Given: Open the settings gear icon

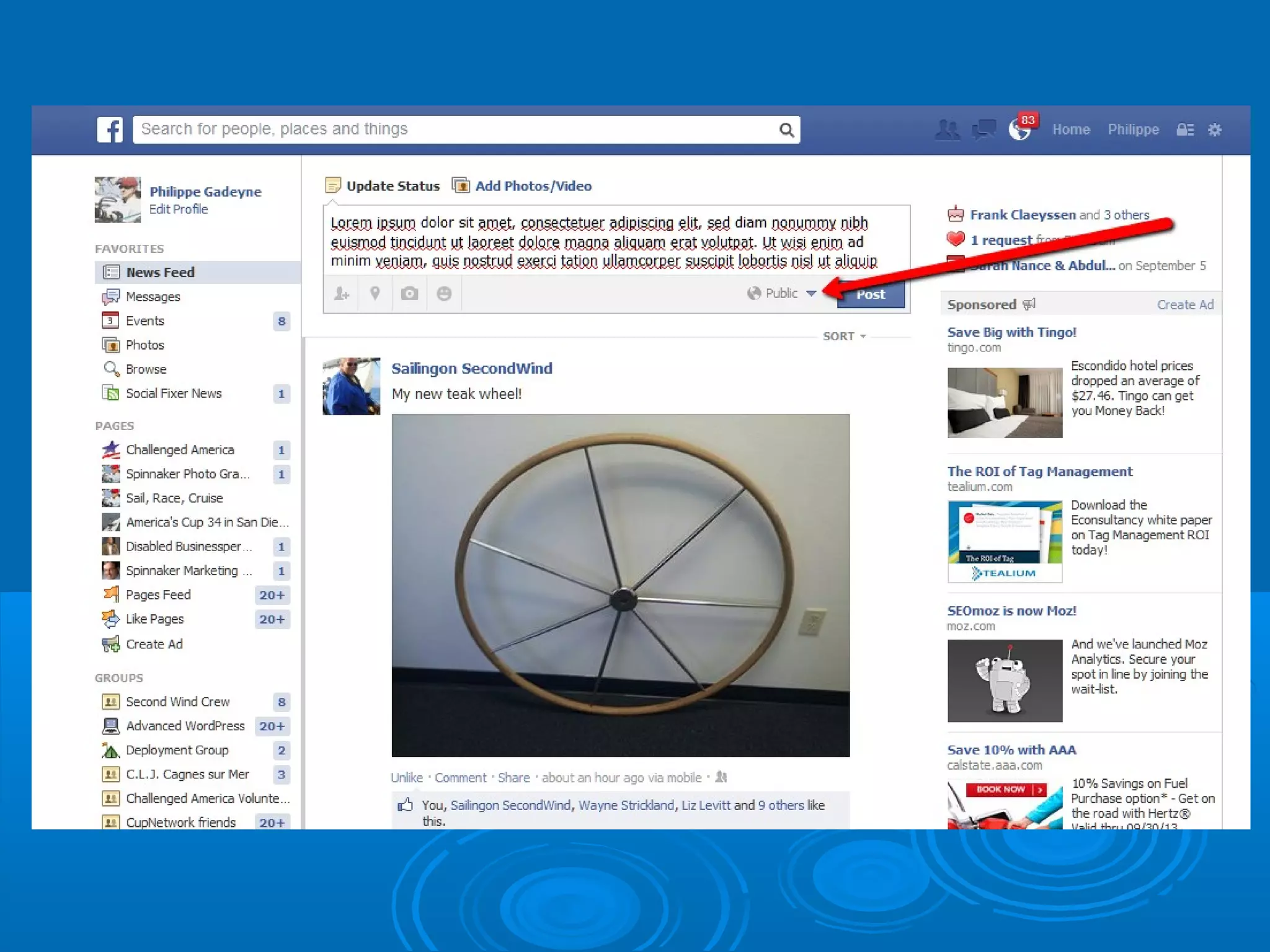Looking at the screenshot, I should click(x=1215, y=130).
